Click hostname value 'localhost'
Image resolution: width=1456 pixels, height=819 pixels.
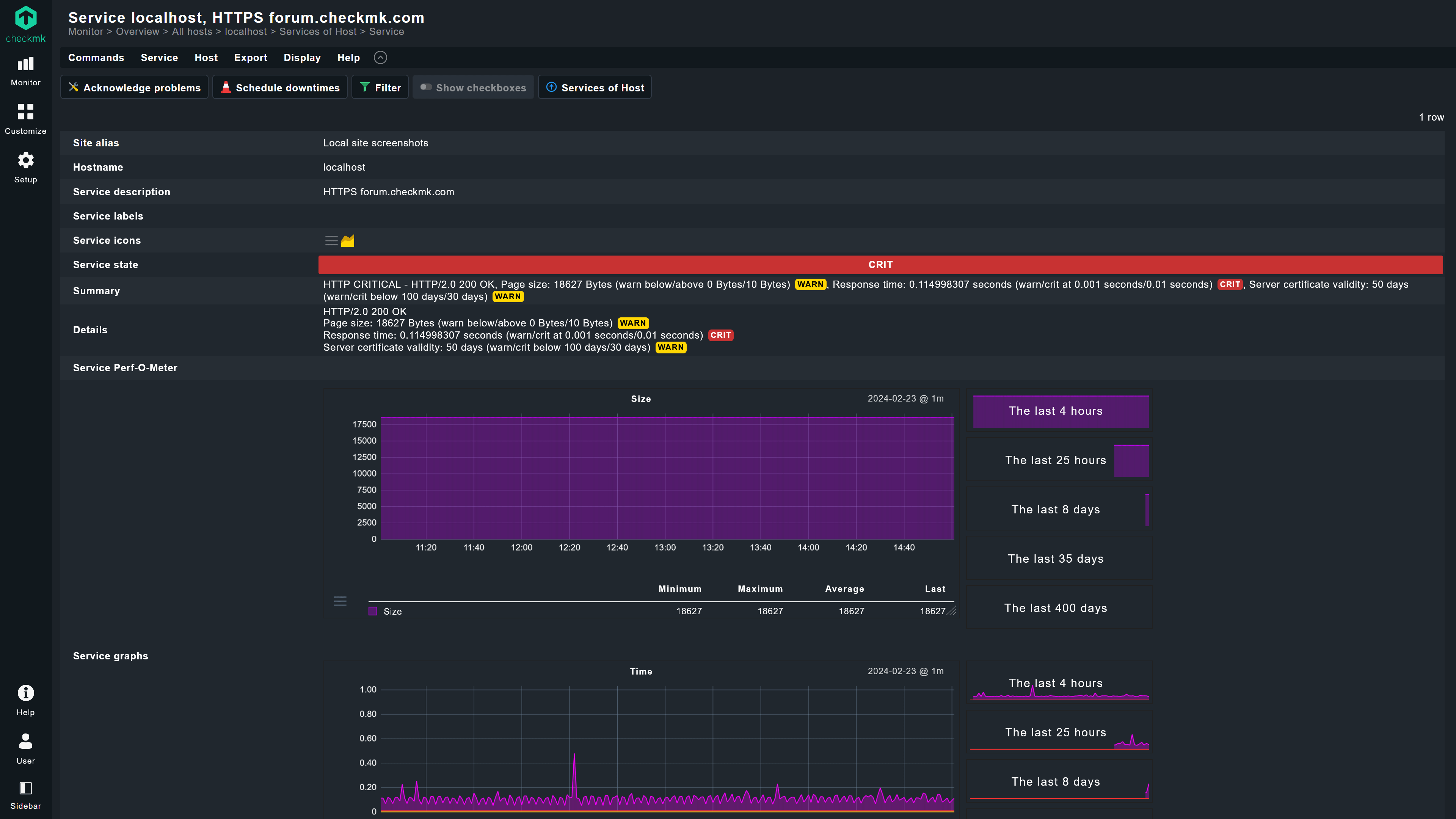click(344, 167)
